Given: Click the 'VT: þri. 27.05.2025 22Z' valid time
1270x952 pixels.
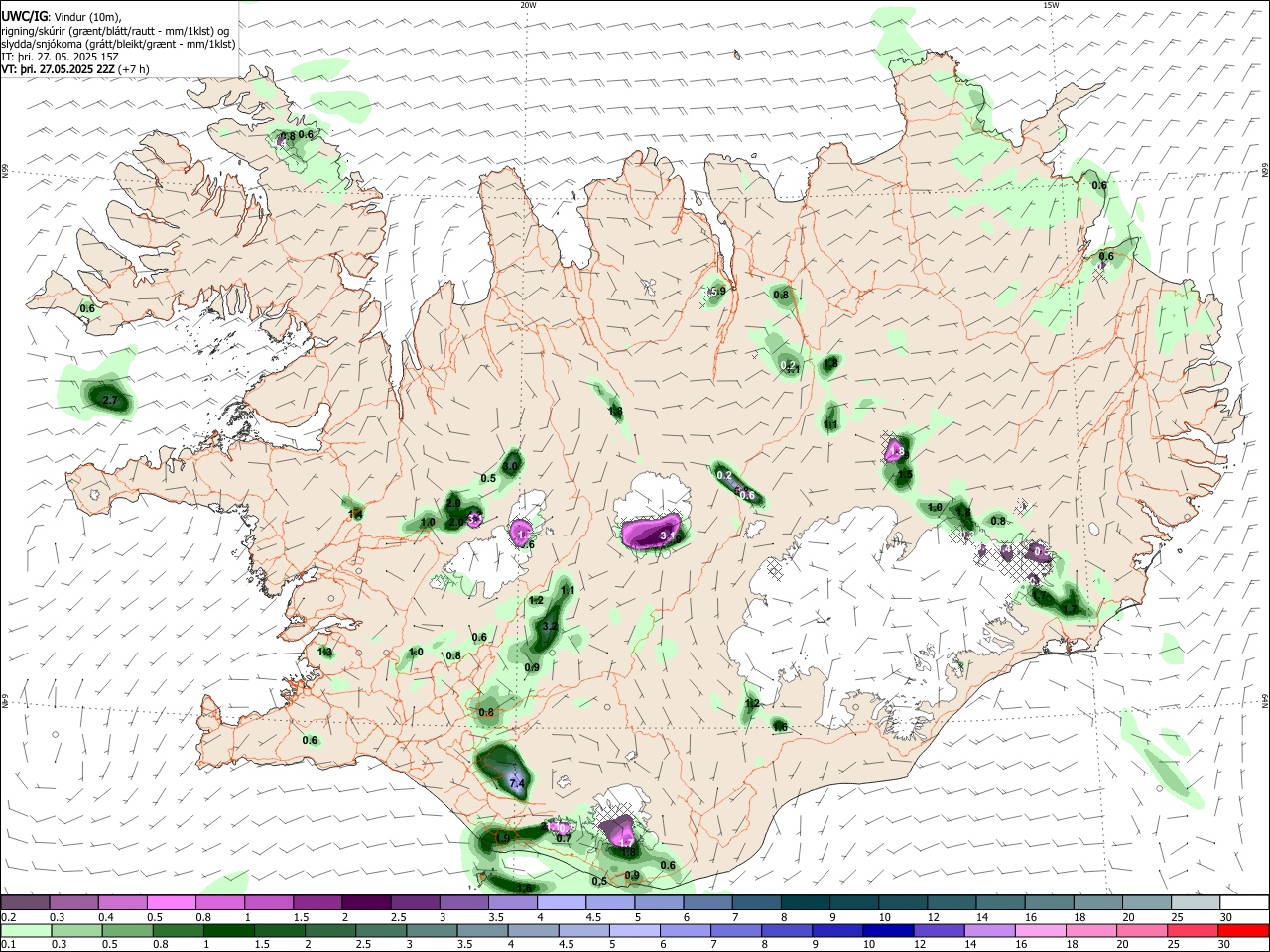Looking at the screenshot, I should point(58,70).
